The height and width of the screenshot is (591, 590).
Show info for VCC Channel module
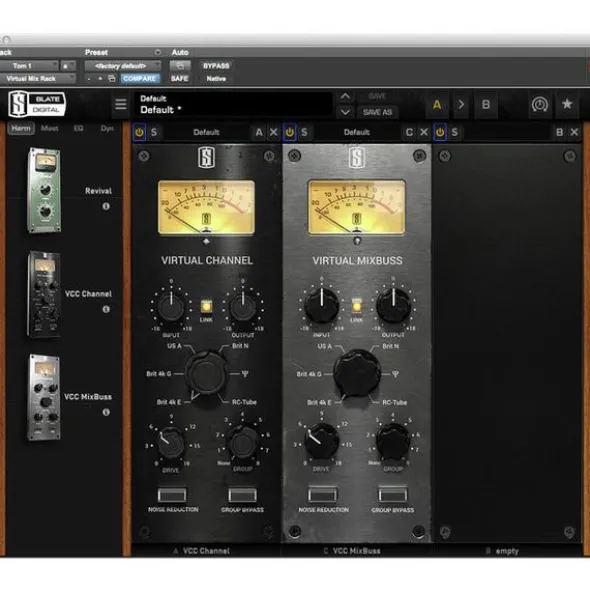click(106, 309)
